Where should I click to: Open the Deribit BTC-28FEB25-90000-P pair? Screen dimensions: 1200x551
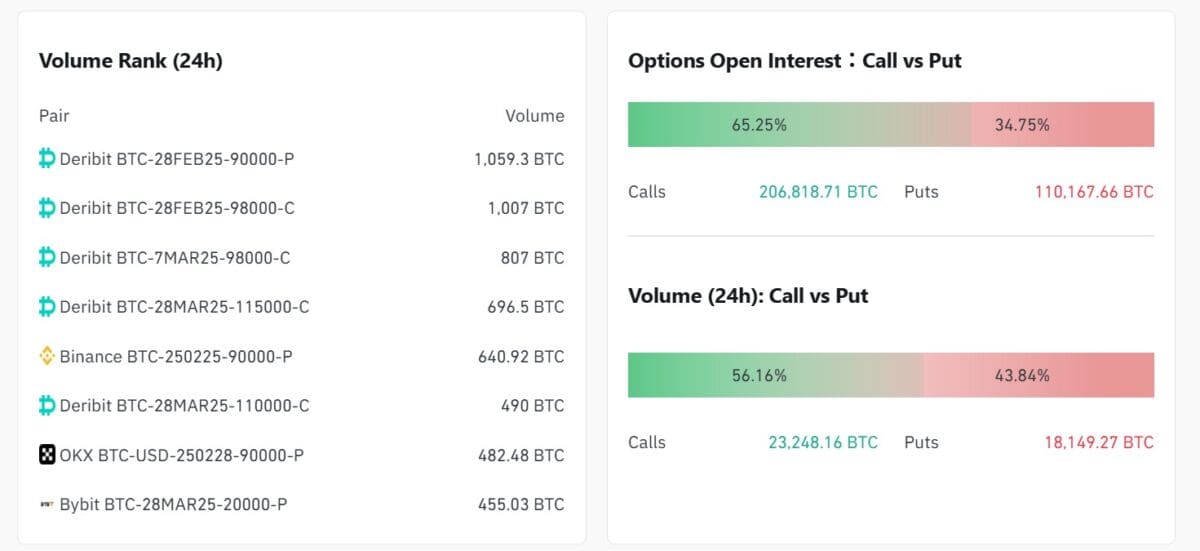tap(176, 159)
